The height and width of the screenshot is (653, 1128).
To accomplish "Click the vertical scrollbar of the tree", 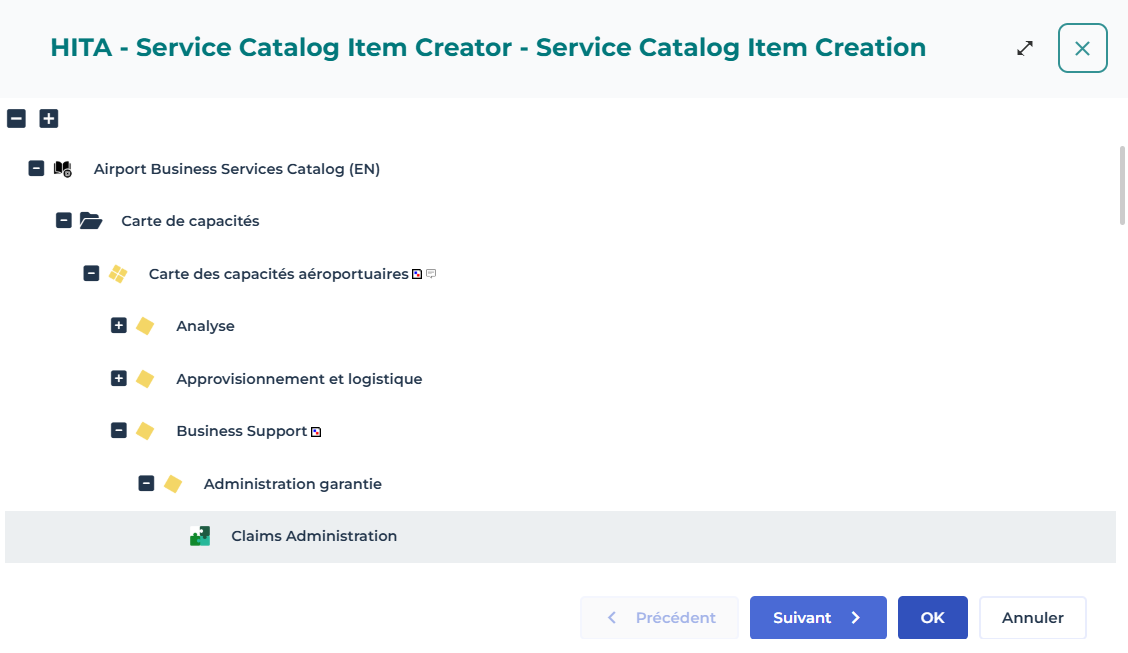I will [x=1123, y=186].
